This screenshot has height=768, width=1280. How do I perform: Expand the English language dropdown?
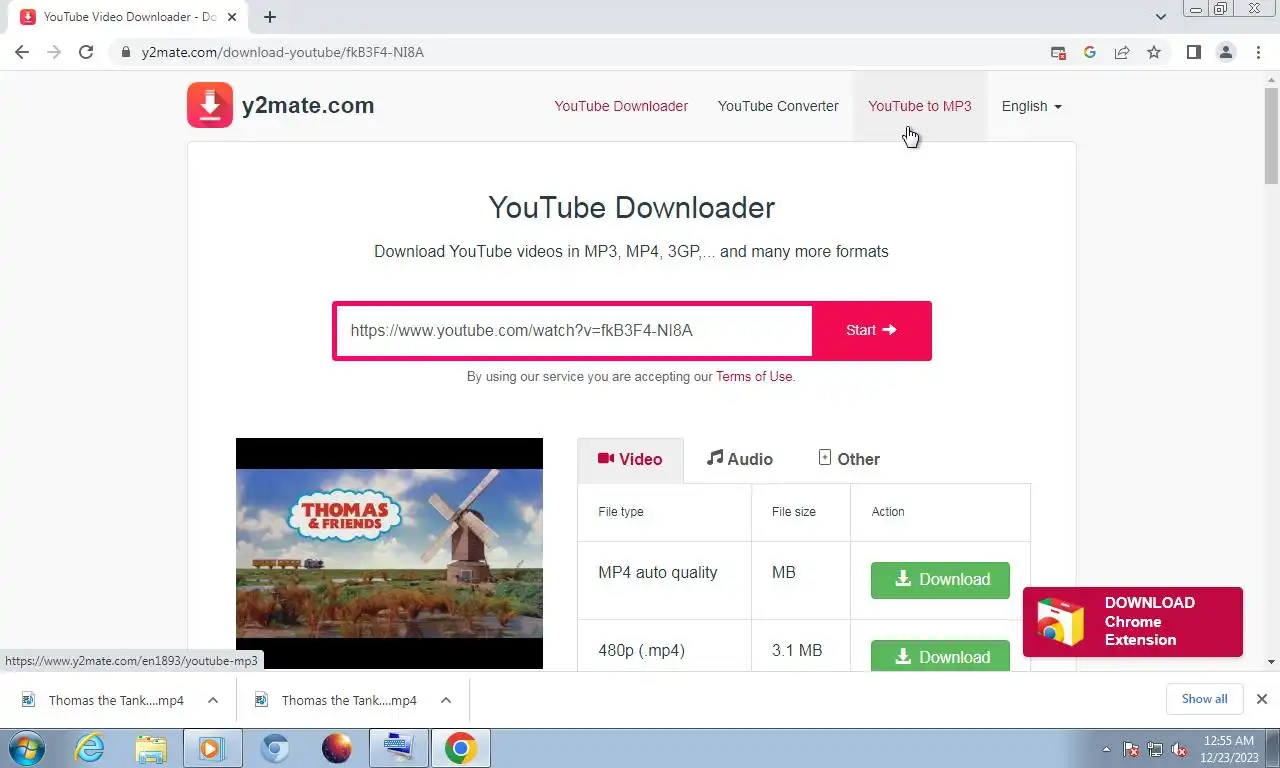click(1031, 106)
